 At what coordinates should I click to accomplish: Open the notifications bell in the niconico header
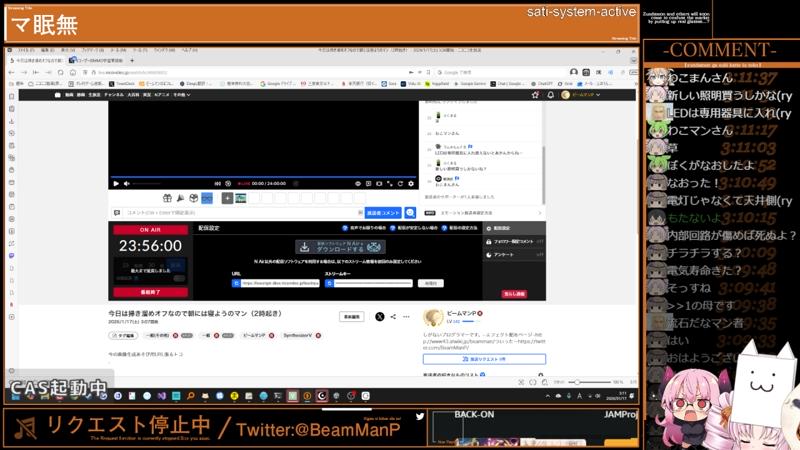click(x=551, y=95)
